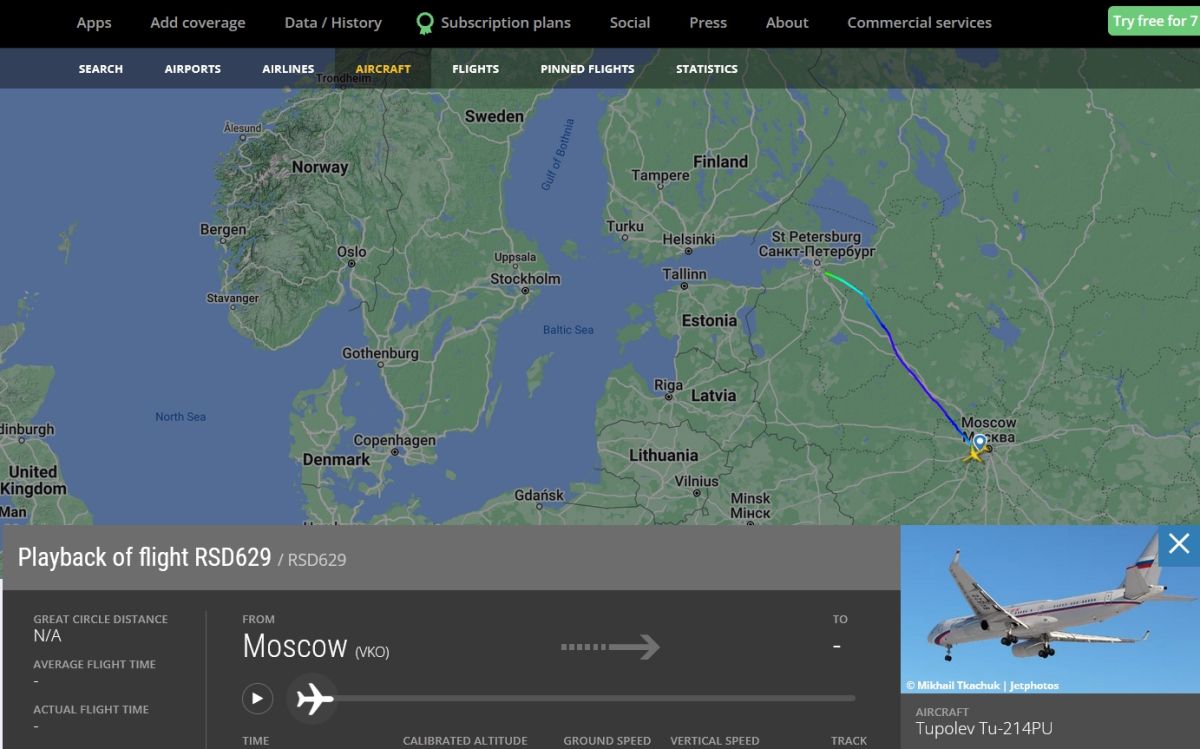
Task: Close the flight playback panel
Action: click(x=1179, y=544)
